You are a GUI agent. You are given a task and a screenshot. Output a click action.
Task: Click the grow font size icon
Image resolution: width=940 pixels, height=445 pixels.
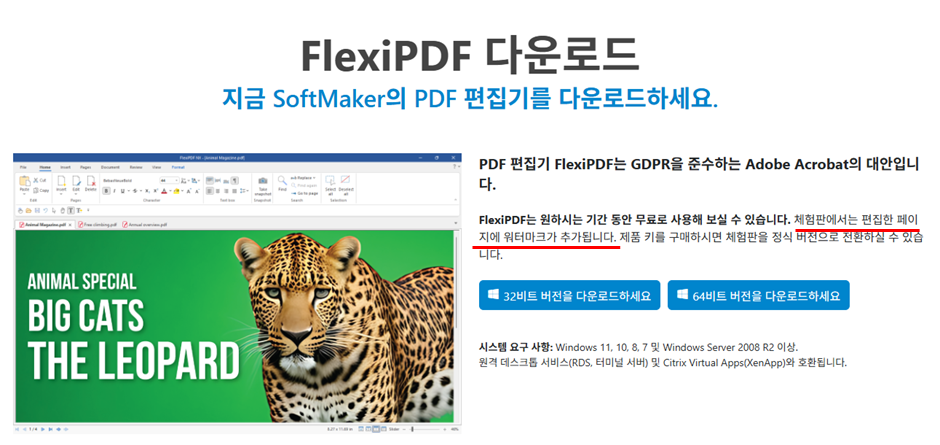188,191
